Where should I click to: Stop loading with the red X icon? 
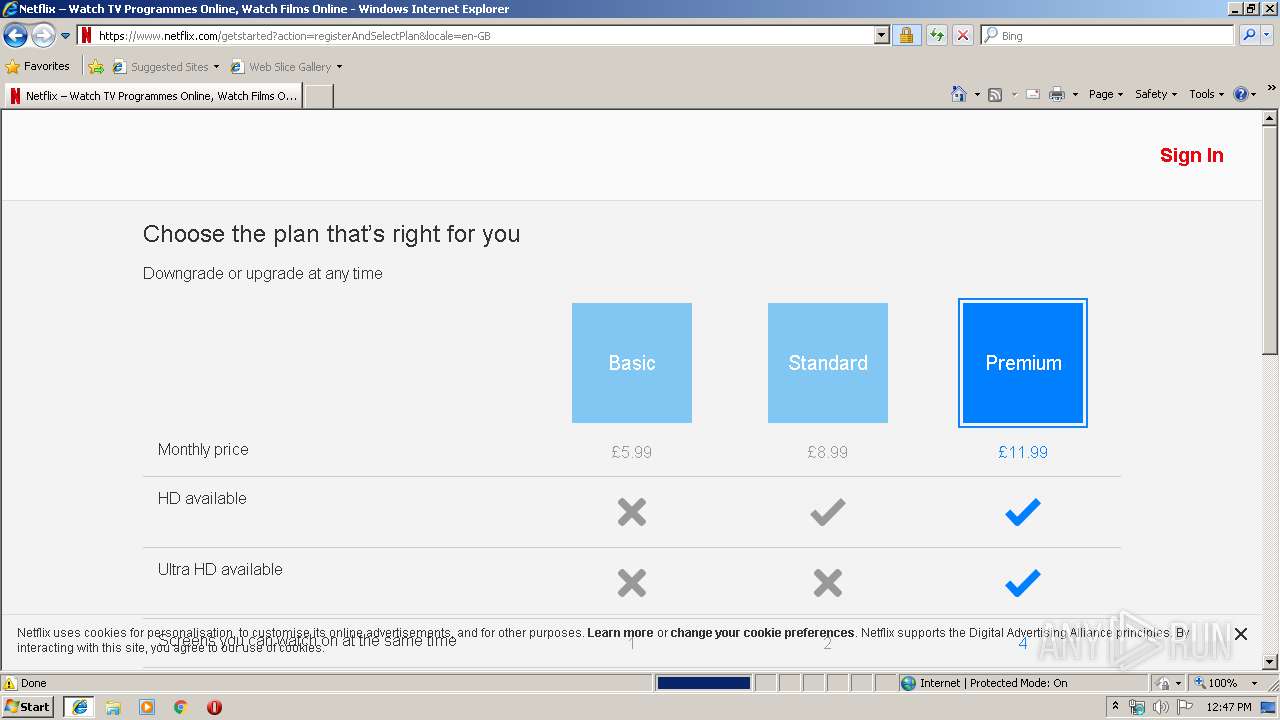(962, 36)
